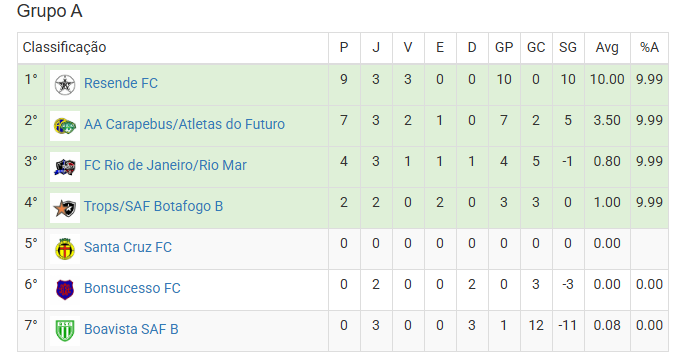Click the Classificação column header

(x=64, y=47)
